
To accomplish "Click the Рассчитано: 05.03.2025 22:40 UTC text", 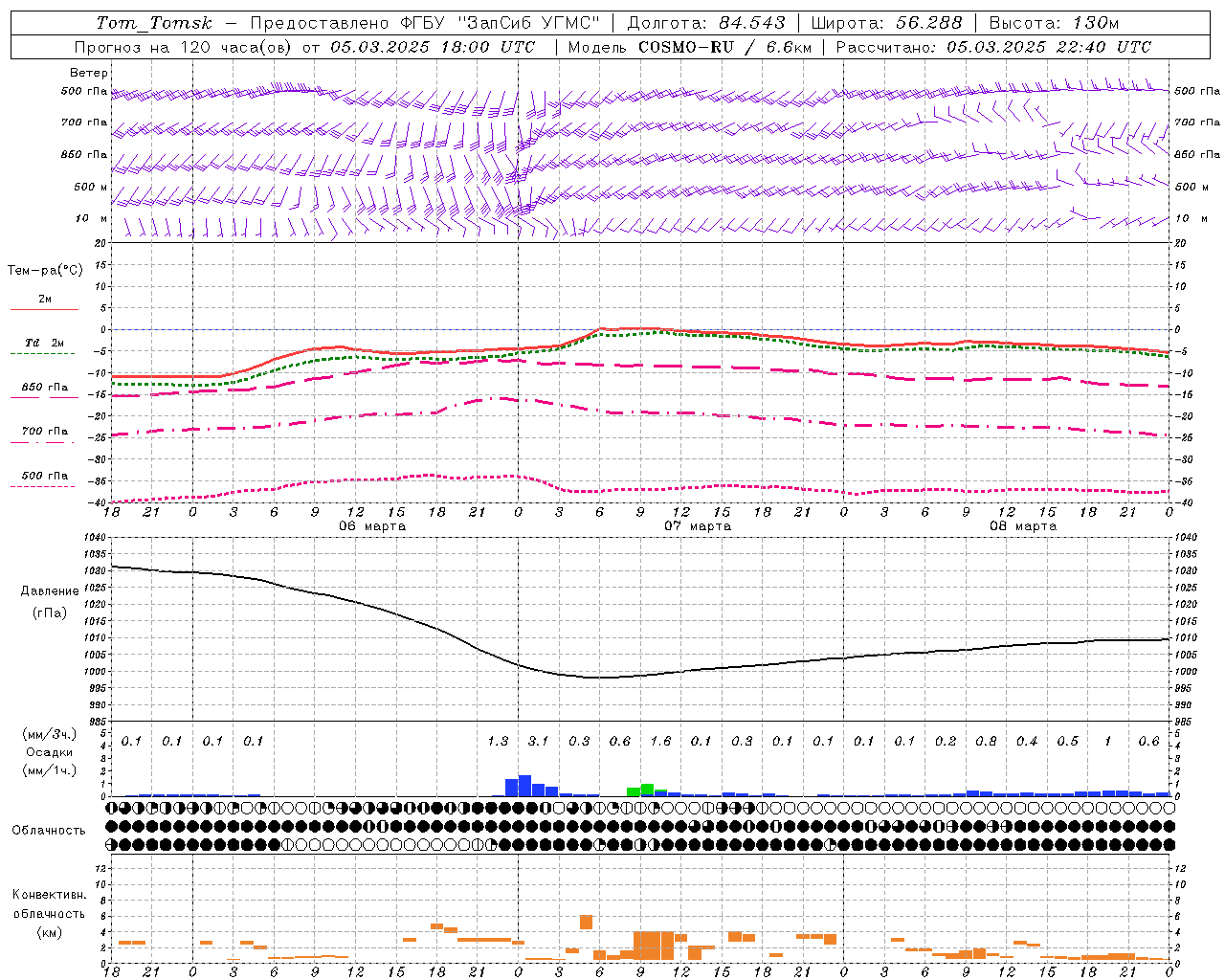I will (x=993, y=47).
